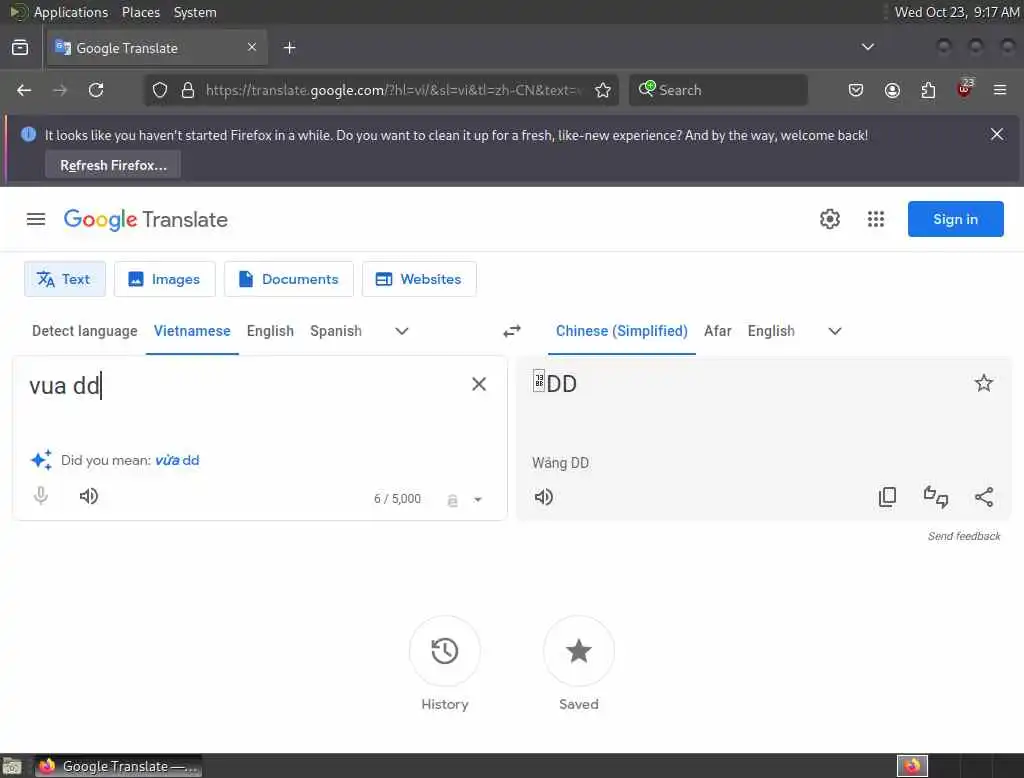Start voice input with microphone icon

(40, 496)
